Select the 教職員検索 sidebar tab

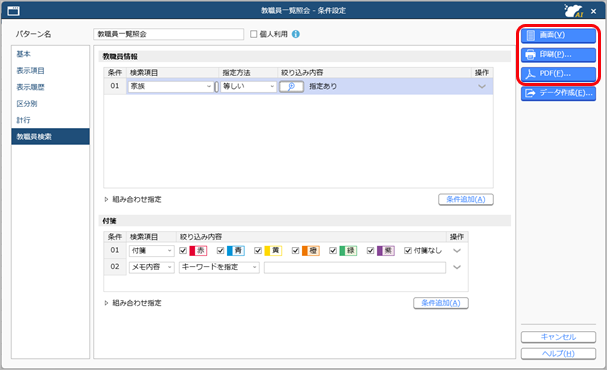pos(50,137)
